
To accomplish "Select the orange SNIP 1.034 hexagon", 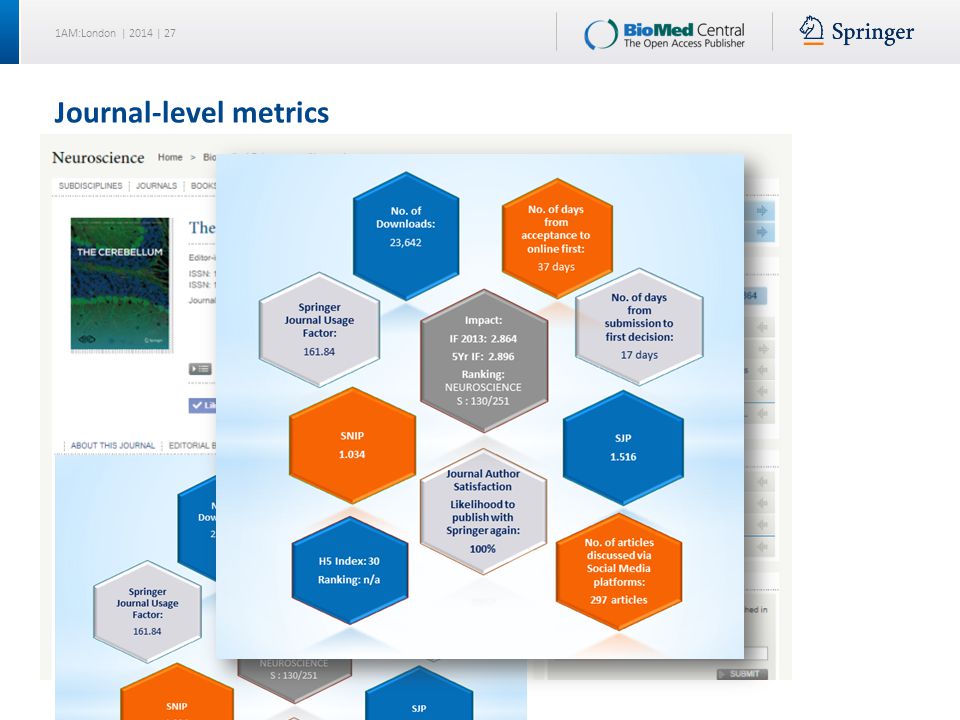I will (x=352, y=445).
